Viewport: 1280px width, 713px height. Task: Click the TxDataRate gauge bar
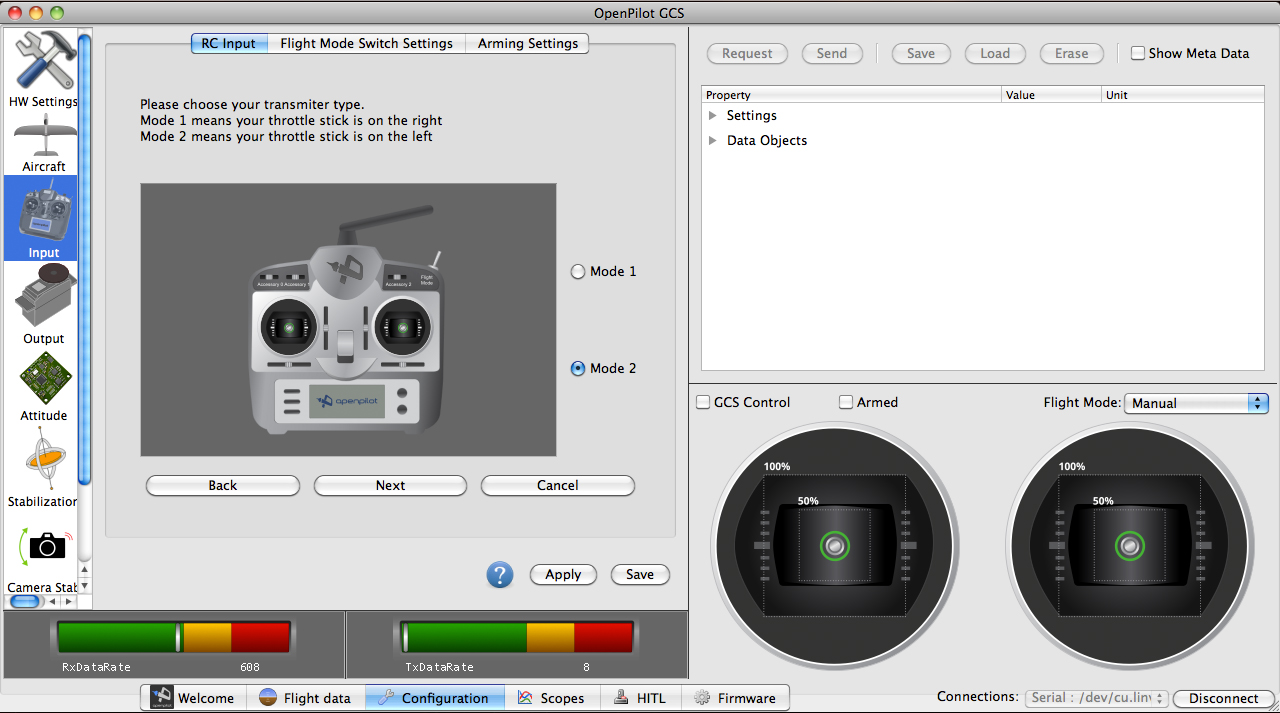[517, 637]
